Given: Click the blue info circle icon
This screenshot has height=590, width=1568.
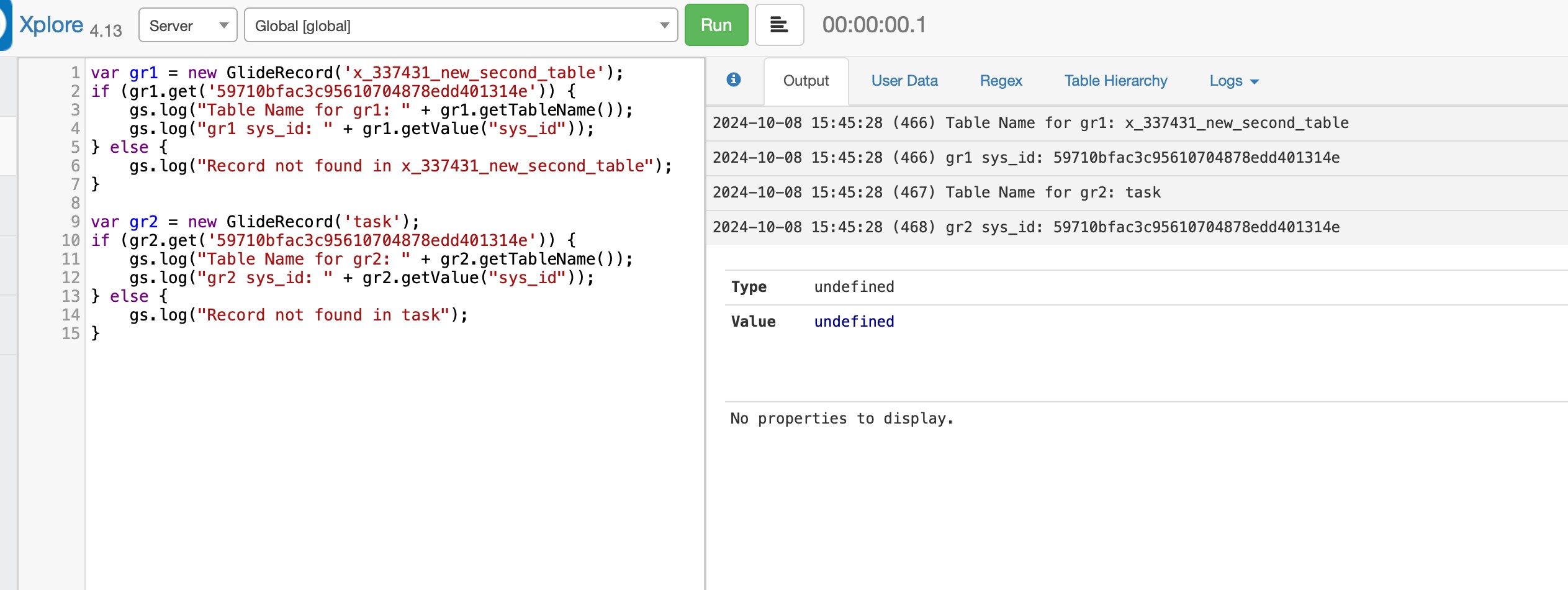Looking at the screenshot, I should (734, 79).
